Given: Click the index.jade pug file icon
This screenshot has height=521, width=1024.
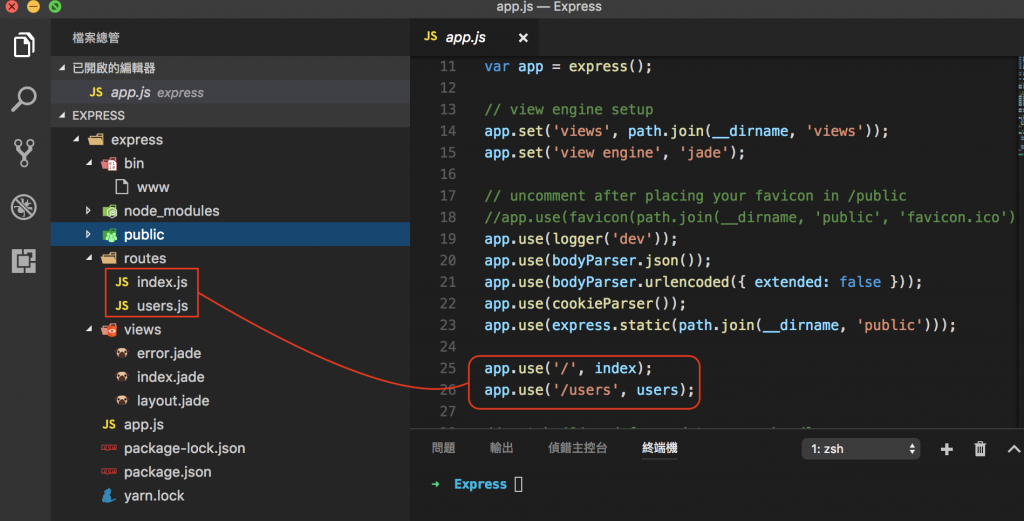Looking at the screenshot, I should tap(122, 377).
